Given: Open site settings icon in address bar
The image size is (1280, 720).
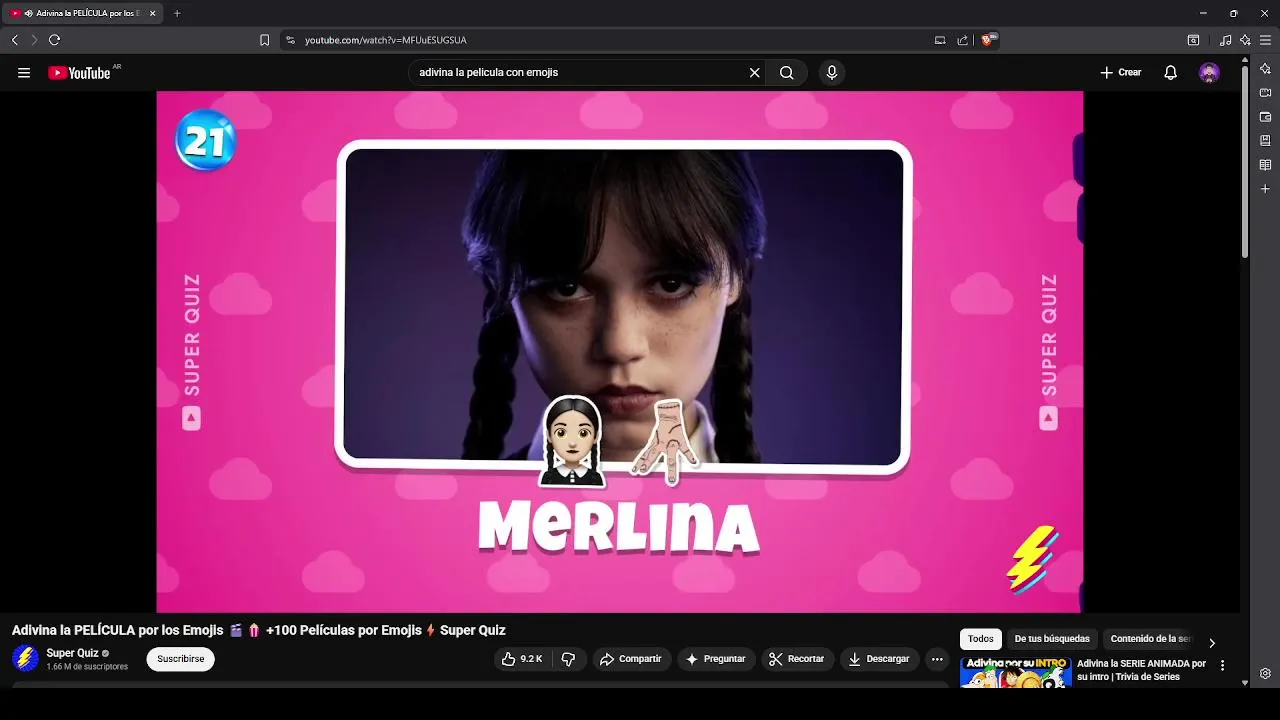Looking at the screenshot, I should pyautogui.click(x=291, y=40).
